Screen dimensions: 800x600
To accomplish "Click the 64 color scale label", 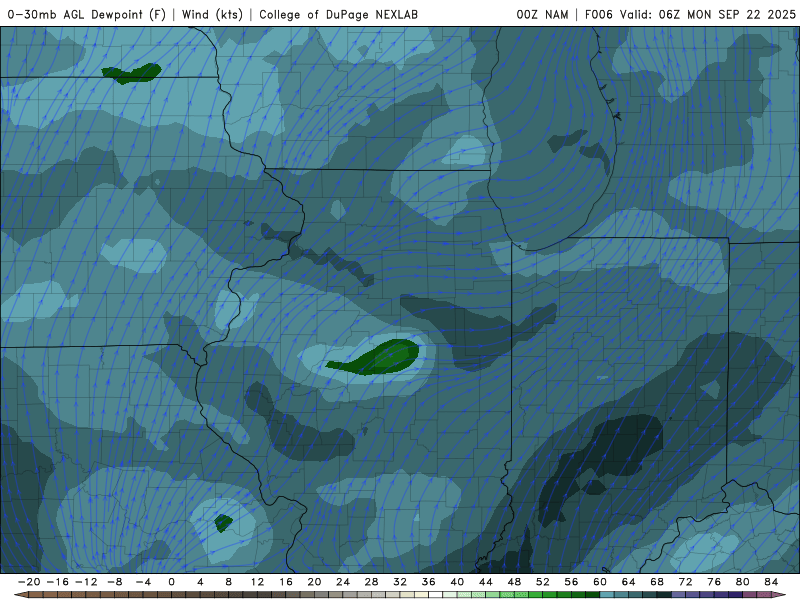I will tap(629, 582).
